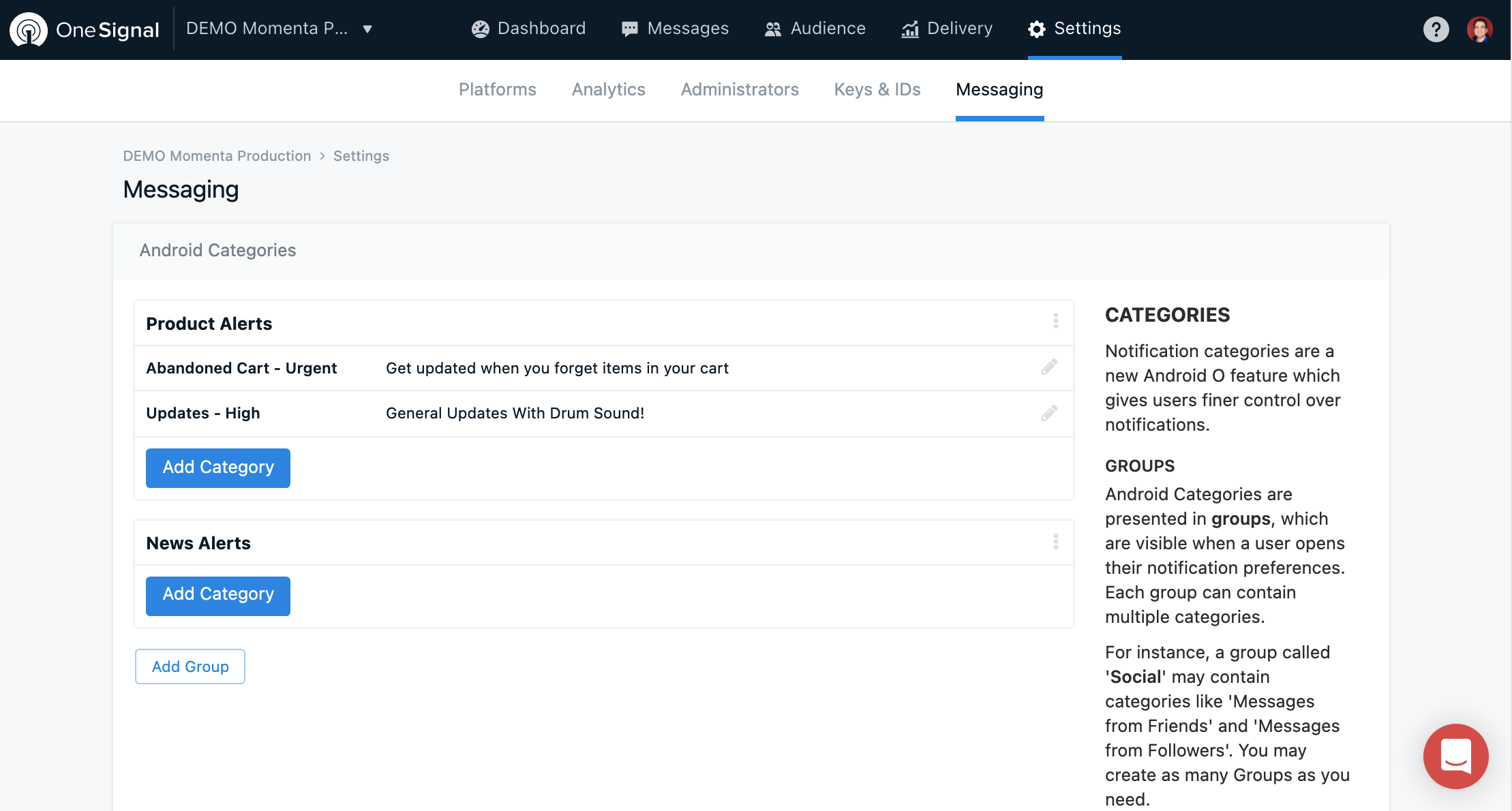Select the Administrators tab
Screen dimensions: 1512x811
740,89
